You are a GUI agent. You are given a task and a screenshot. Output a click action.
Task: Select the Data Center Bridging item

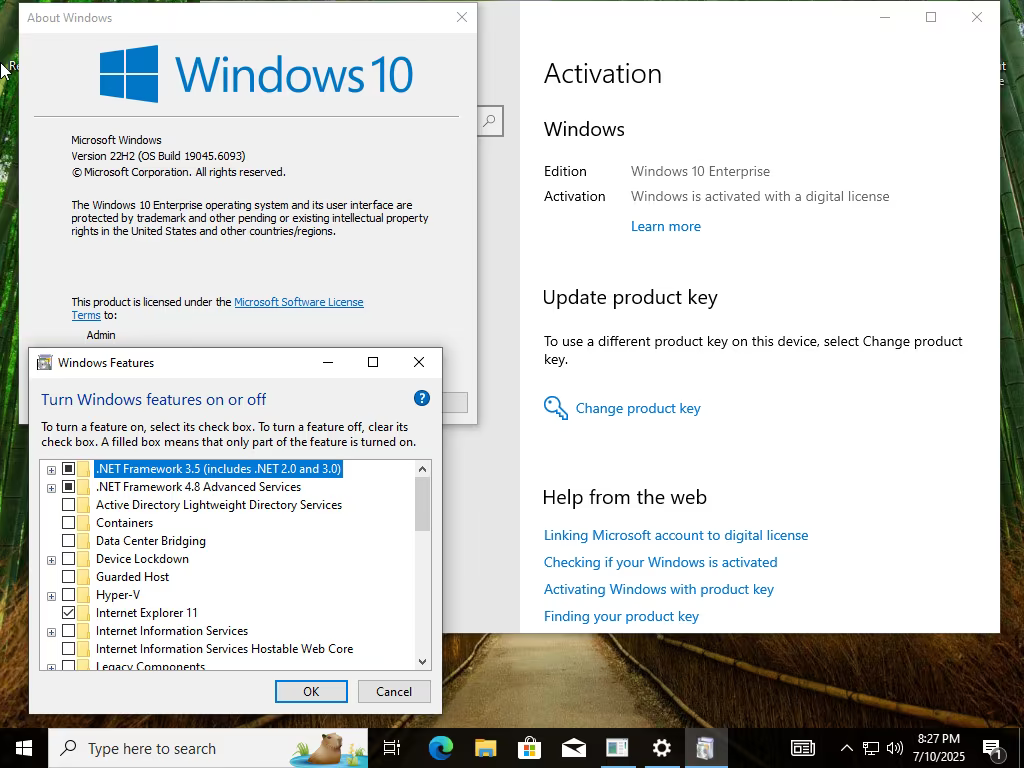click(x=151, y=541)
